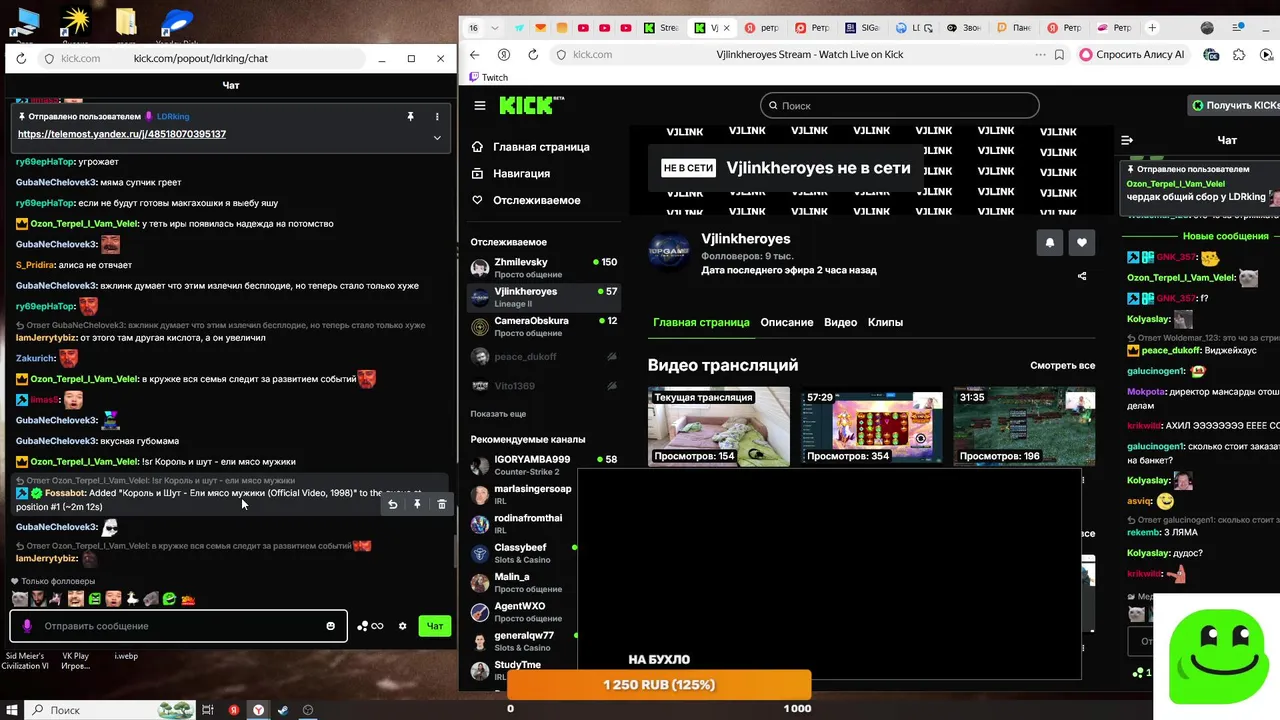The image size is (1280, 720).
Task: Click Получить KICKs button
Action: pyautogui.click(x=1235, y=105)
